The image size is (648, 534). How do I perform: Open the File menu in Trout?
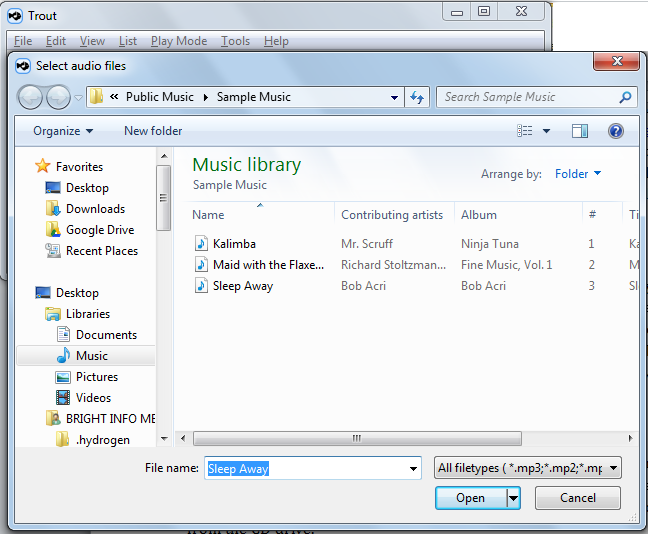23,41
